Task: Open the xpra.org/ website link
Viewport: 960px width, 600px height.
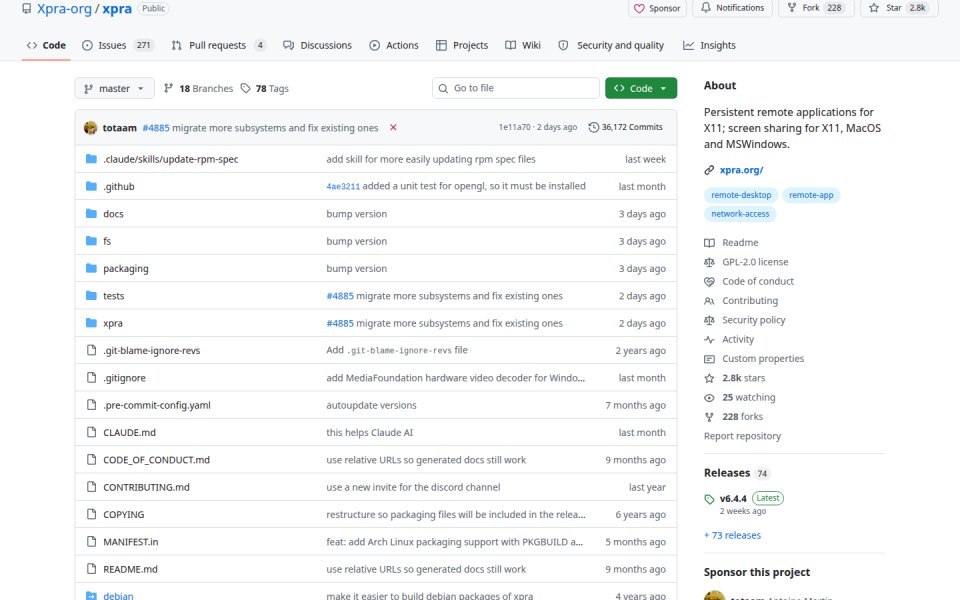Action: click(741, 170)
